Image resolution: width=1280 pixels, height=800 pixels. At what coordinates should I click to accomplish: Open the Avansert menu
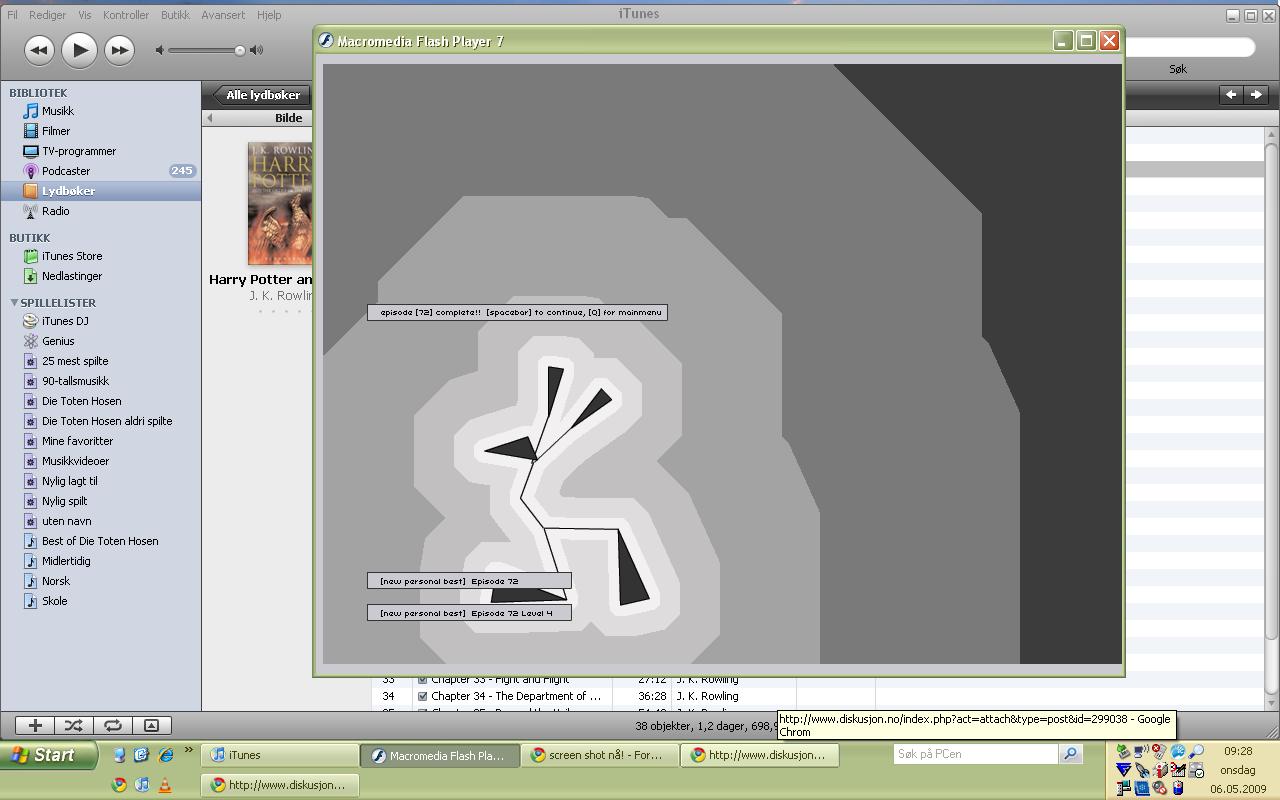[x=223, y=15]
